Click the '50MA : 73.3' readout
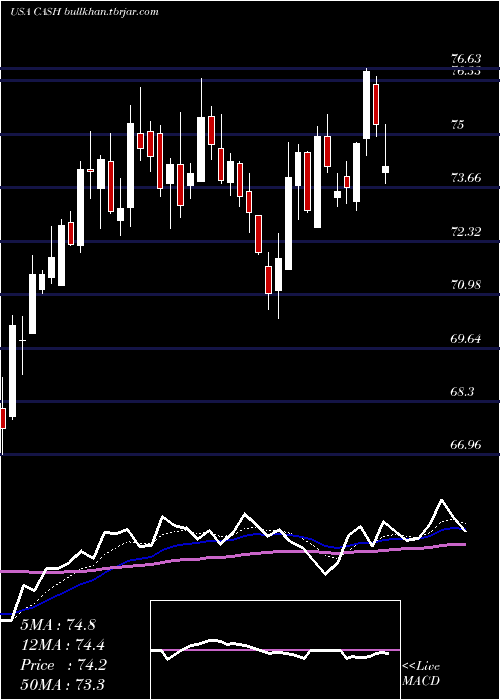500x700 pixels. coord(63,685)
